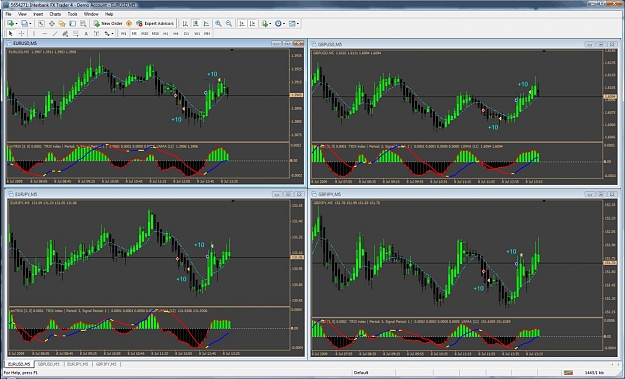Toggle Expert Advisors on or off
The height and width of the screenshot is (379, 625).
(155, 24)
